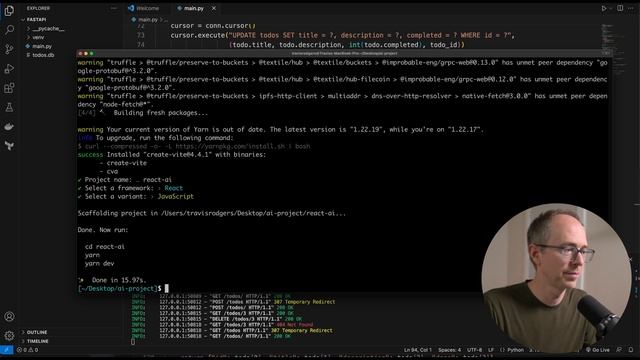Screen dimensions: 640x360
Task: Click main.py in the breadcrumb
Action: click(x=147, y=19)
